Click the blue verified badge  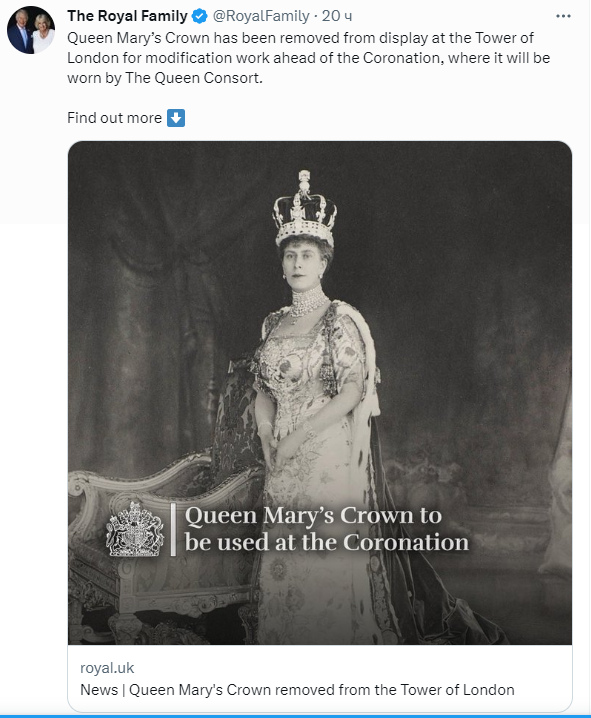[200, 16]
